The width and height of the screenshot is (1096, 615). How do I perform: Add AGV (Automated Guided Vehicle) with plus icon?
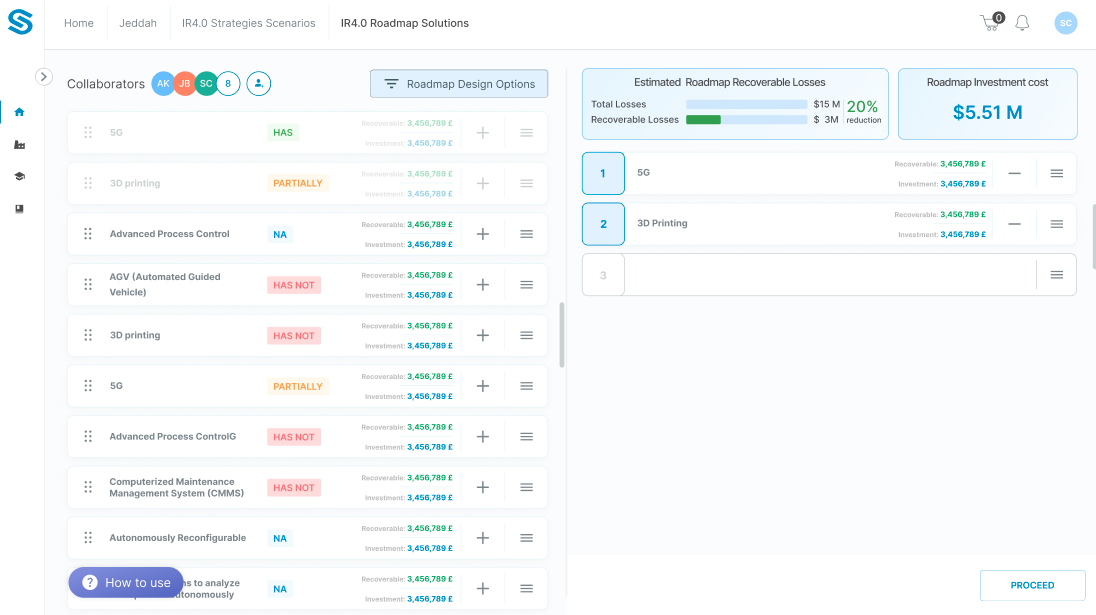[x=482, y=285]
